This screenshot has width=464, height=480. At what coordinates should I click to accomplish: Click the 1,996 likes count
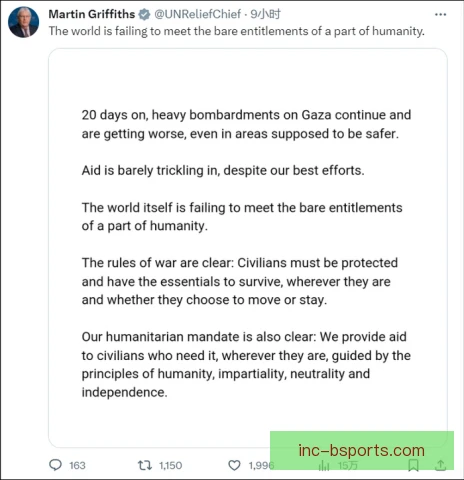(261, 465)
